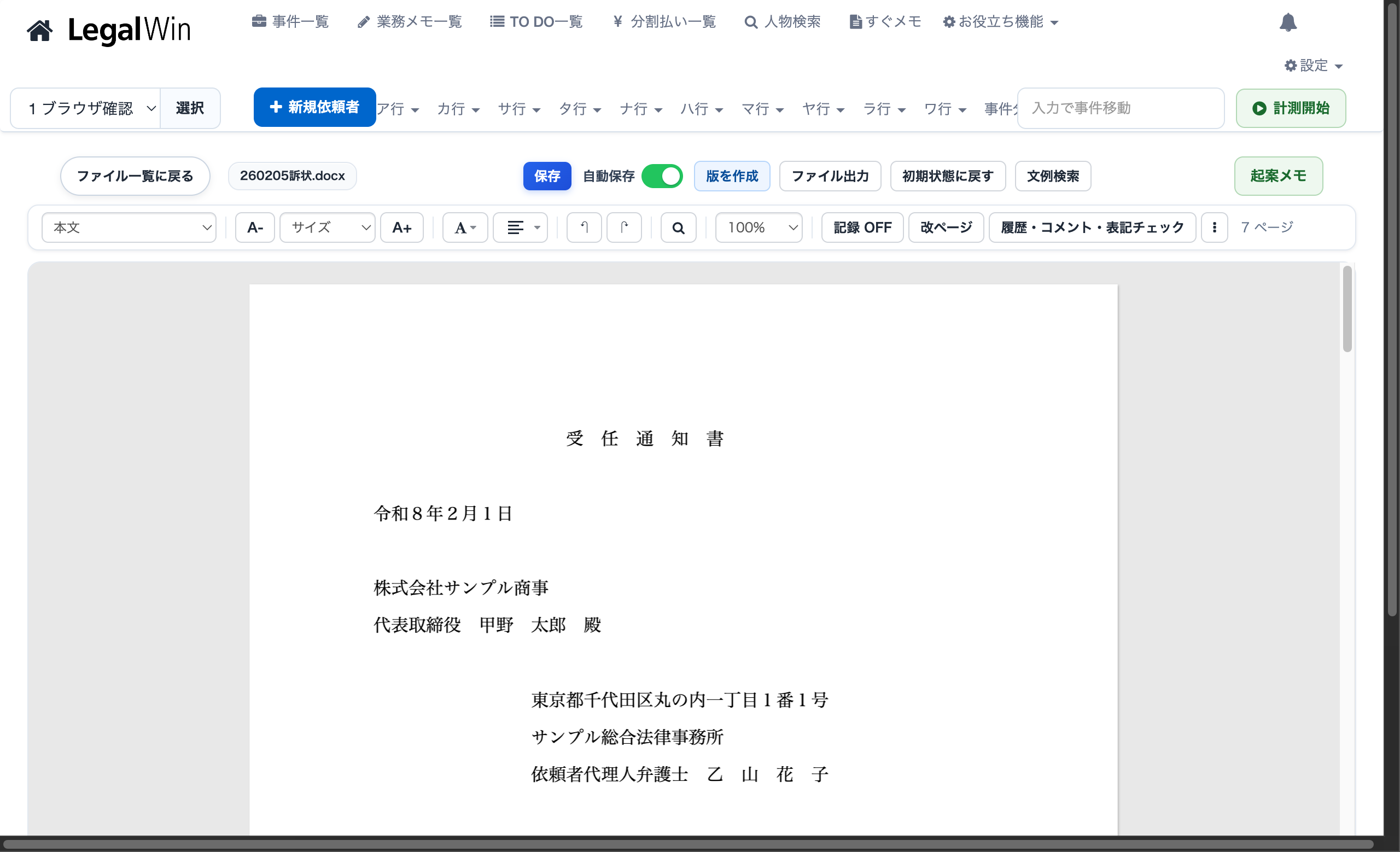Expand the ハ行 client list
1400x852 pixels.
(702, 108)
